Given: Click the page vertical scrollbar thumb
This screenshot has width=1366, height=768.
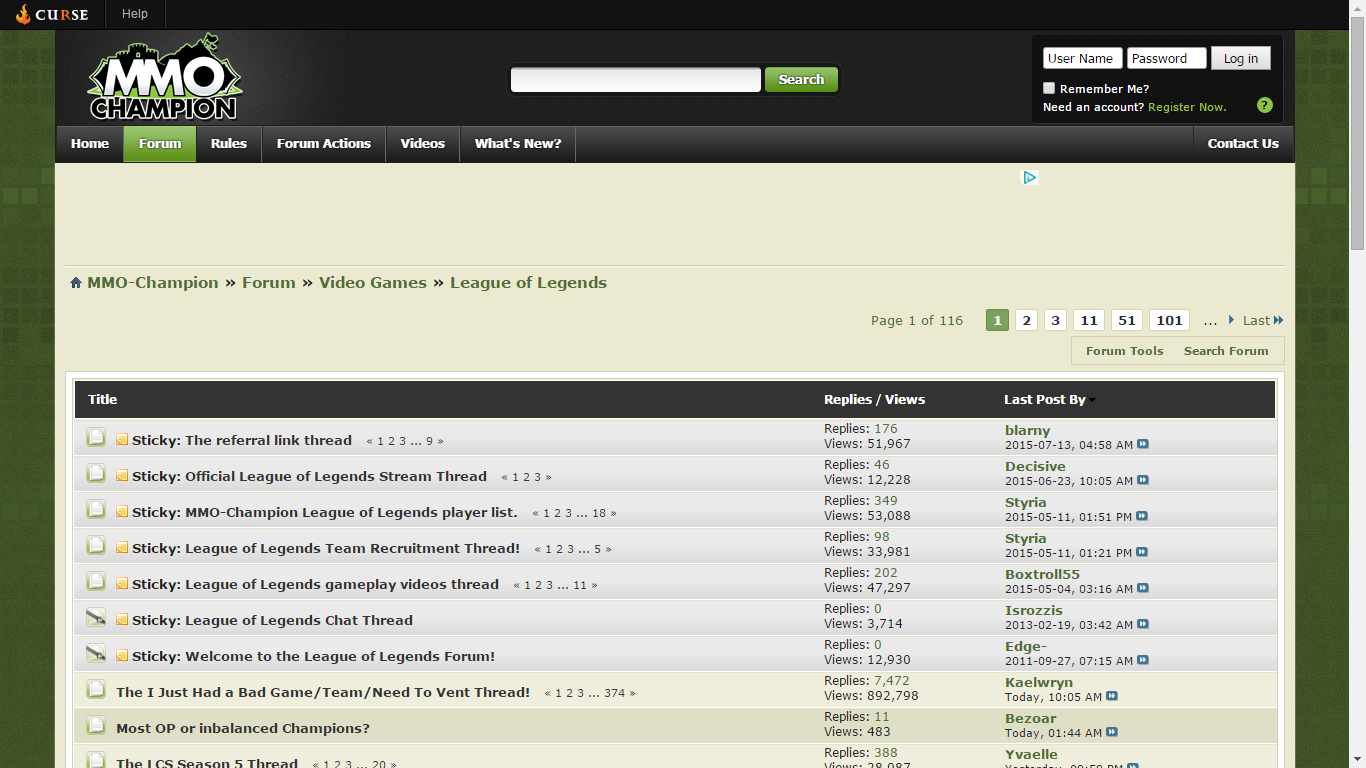Looking at the screenshot, I should pos(1357,133).
